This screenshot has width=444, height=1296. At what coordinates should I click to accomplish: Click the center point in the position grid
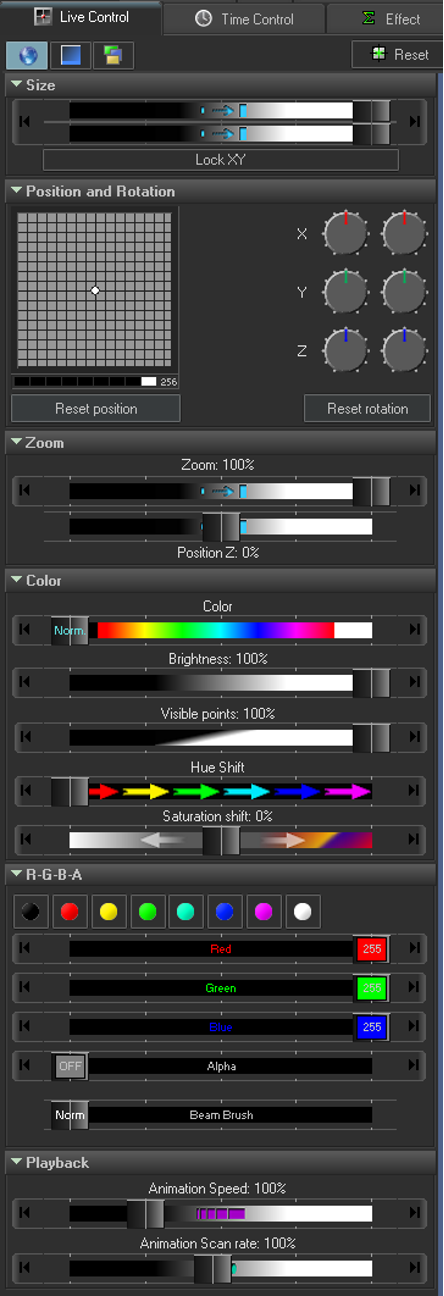point(95,290)
